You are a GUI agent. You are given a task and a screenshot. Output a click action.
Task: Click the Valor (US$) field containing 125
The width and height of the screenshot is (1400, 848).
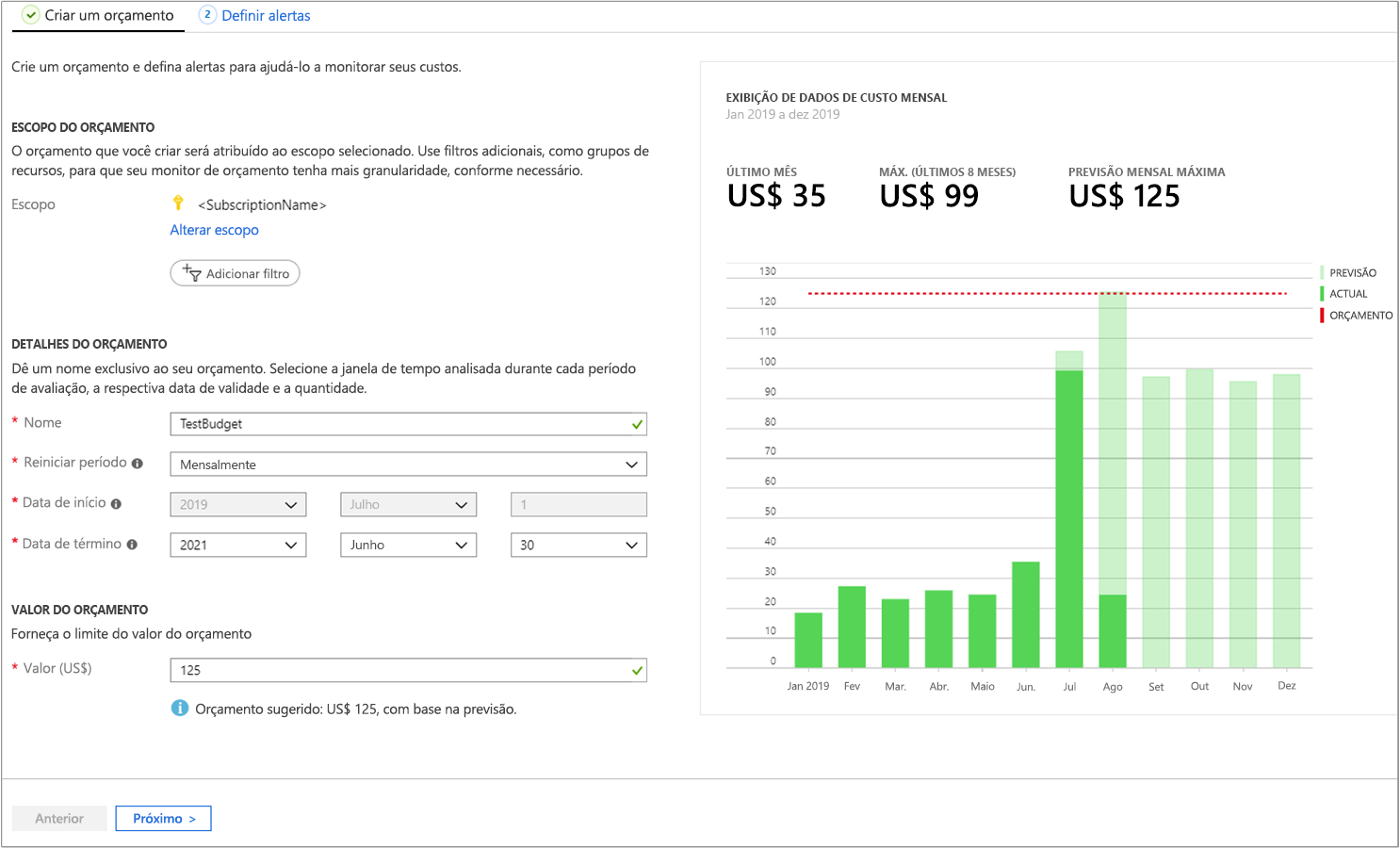(x=408, y=671)
